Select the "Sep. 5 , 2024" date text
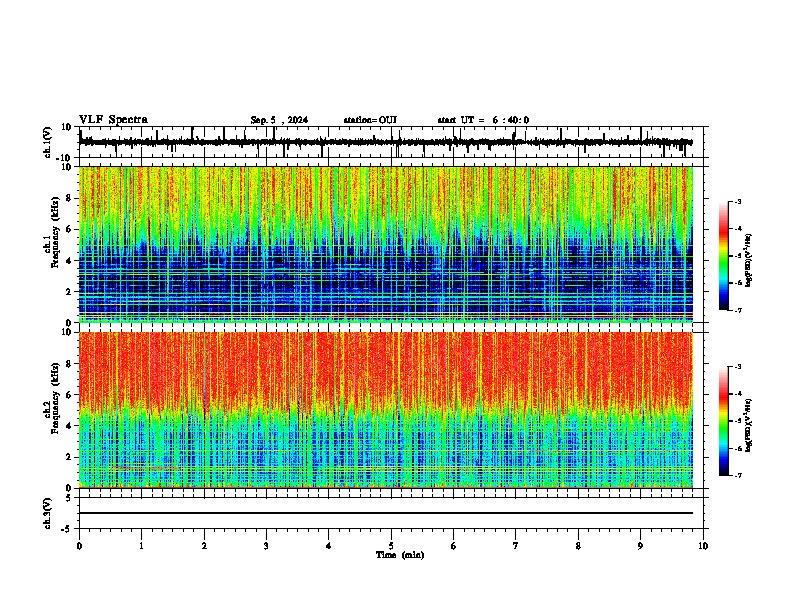This screenshot has width=792, height=612. [279, 120]
